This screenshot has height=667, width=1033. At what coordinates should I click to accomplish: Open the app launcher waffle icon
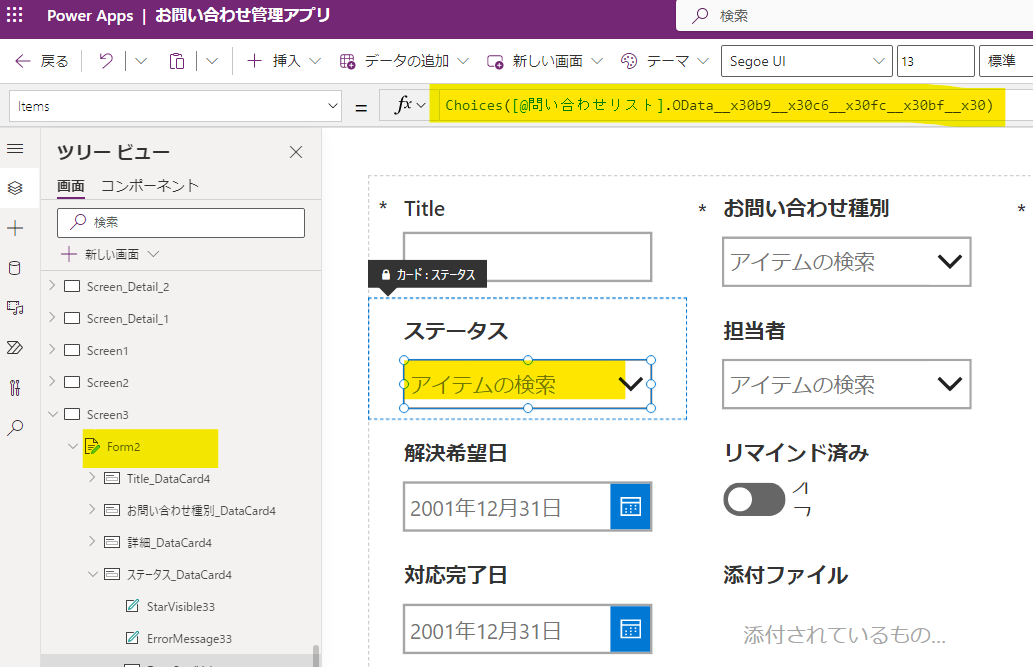[14, 14]
